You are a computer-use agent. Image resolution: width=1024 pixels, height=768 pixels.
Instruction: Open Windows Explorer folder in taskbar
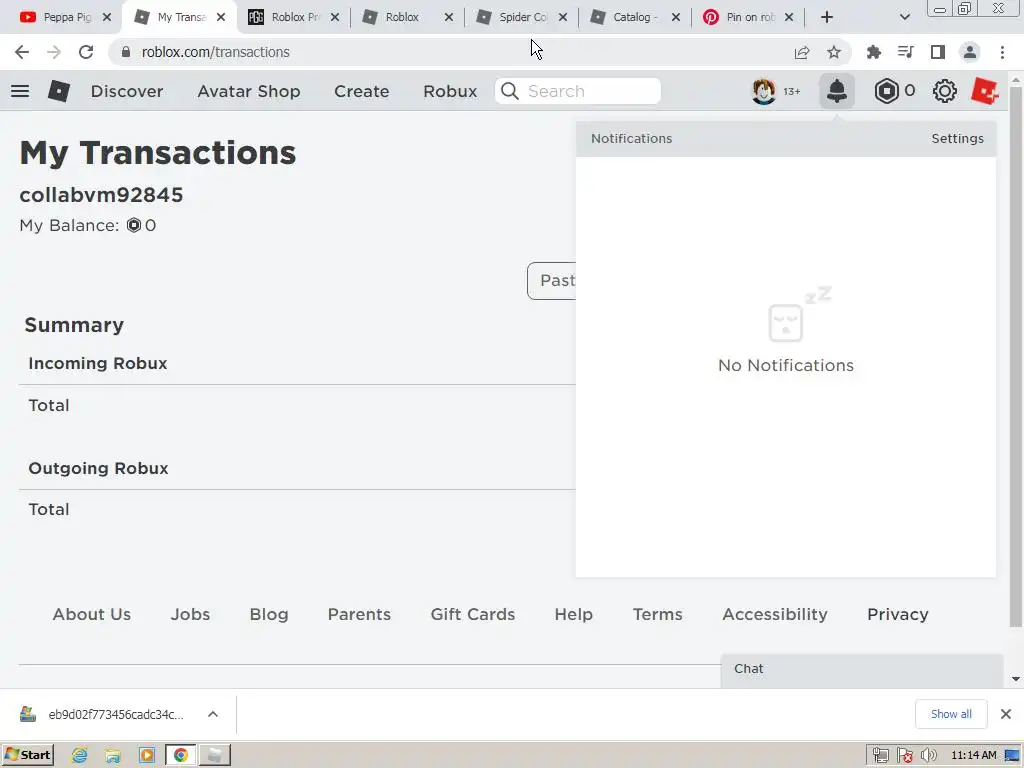(x=113, y=755)
